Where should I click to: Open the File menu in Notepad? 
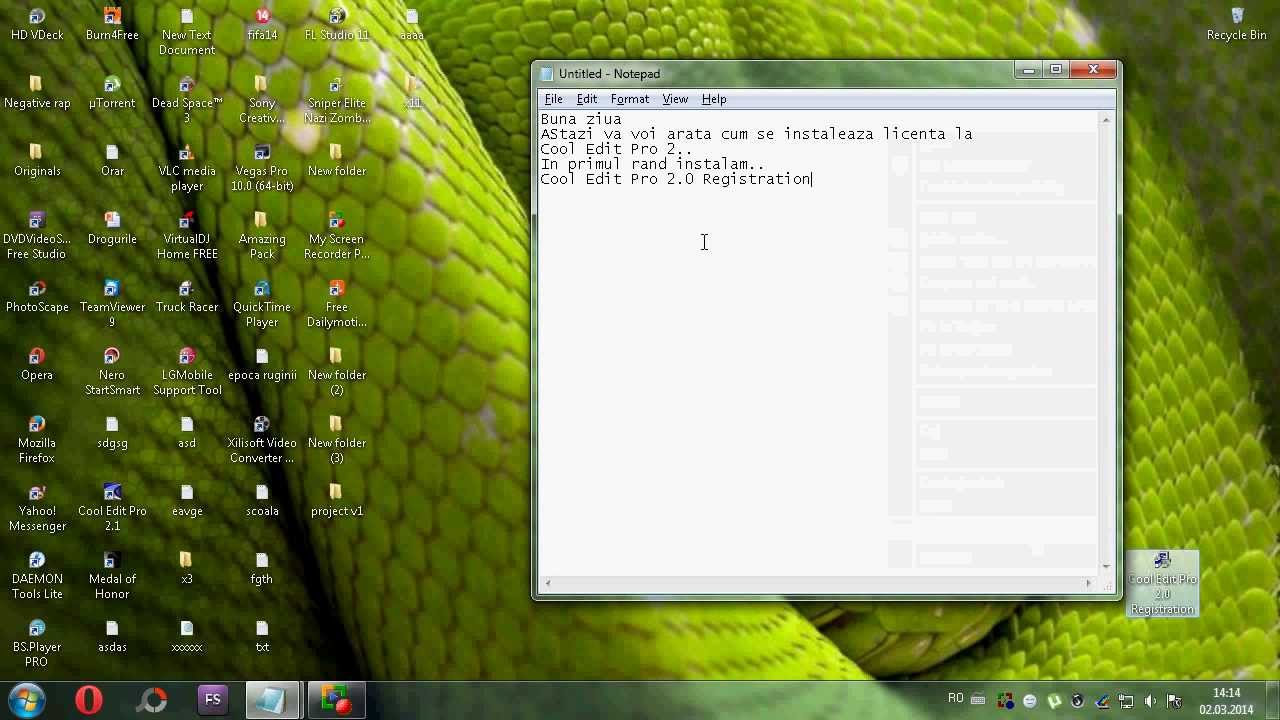coord(553,99)
